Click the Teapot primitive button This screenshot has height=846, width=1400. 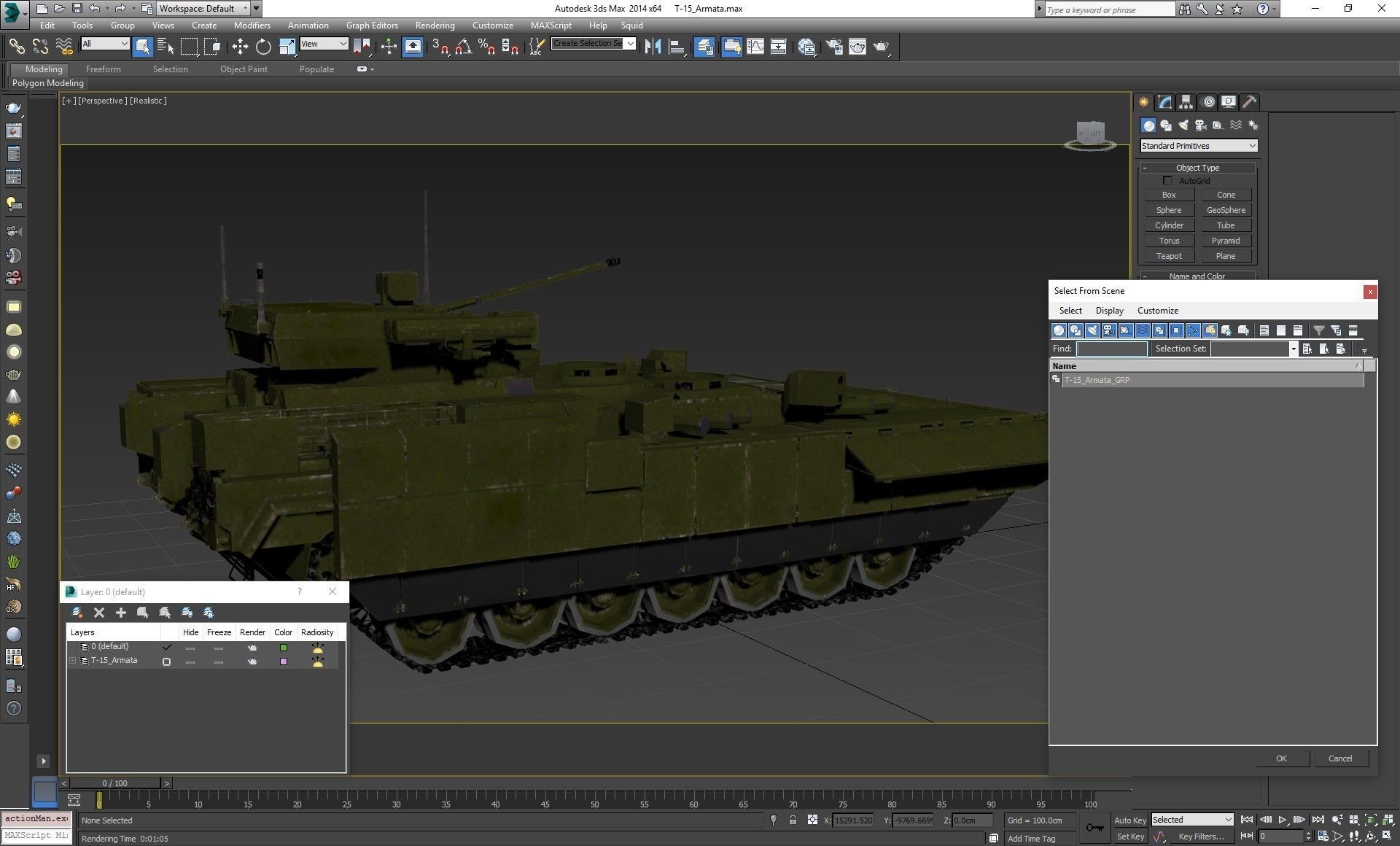pos(1168,256)
